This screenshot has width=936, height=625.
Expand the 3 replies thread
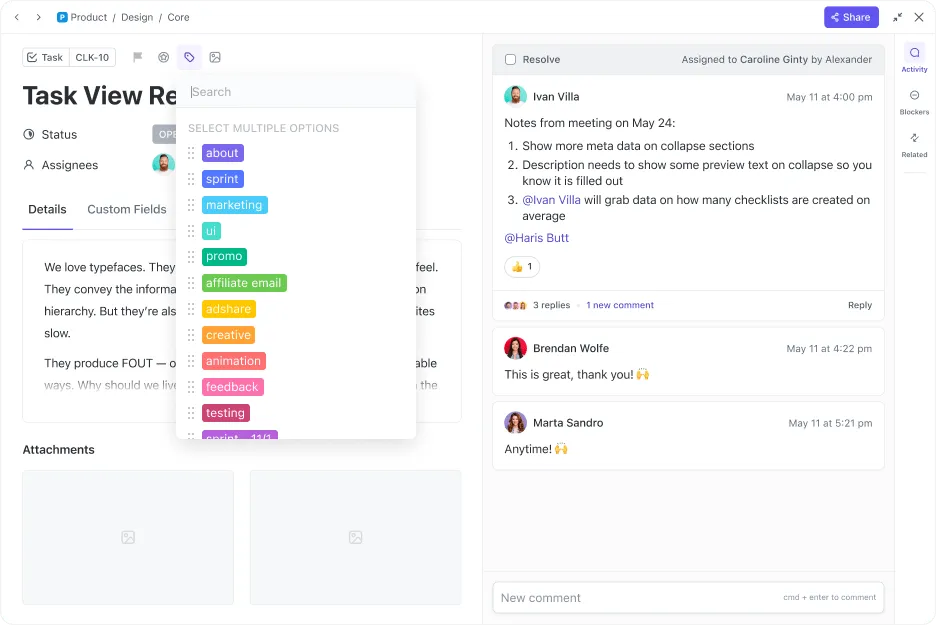551,305
